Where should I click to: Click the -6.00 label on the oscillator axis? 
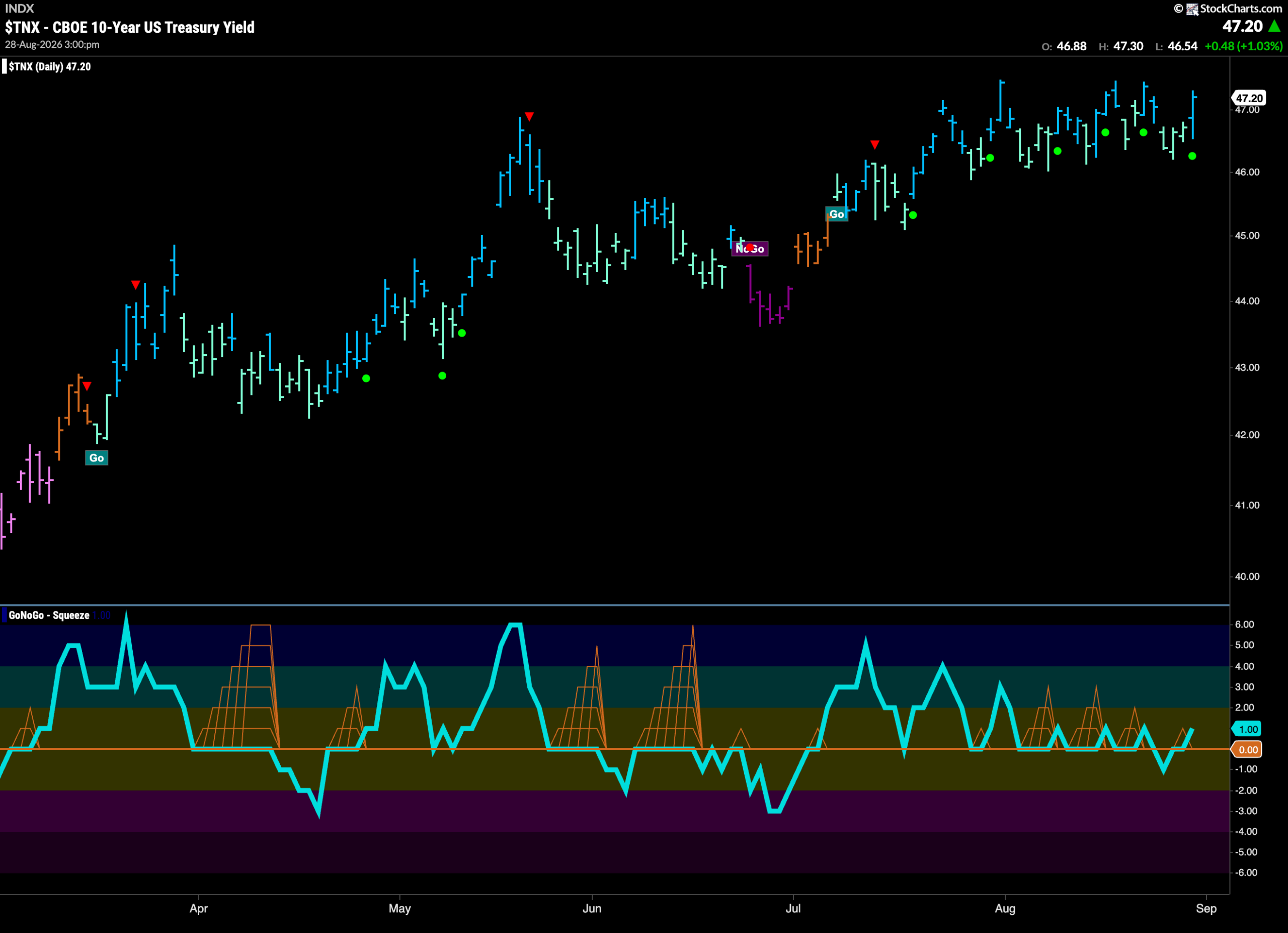1246,872
